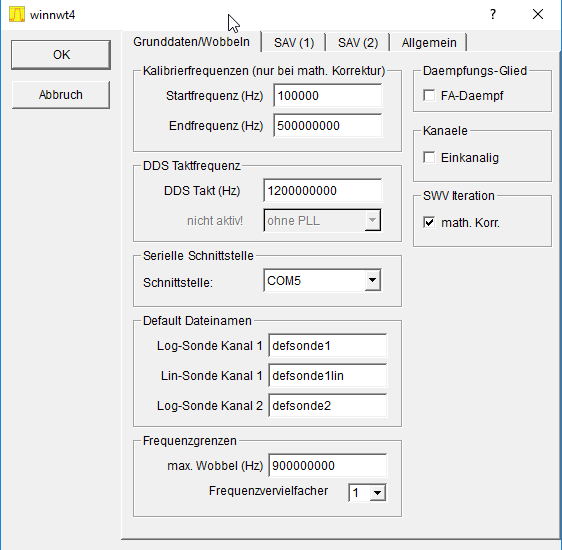Click the 'SWV Iteration' group title
The width and height of the screenshot is (562, 550).
point(459,196)
